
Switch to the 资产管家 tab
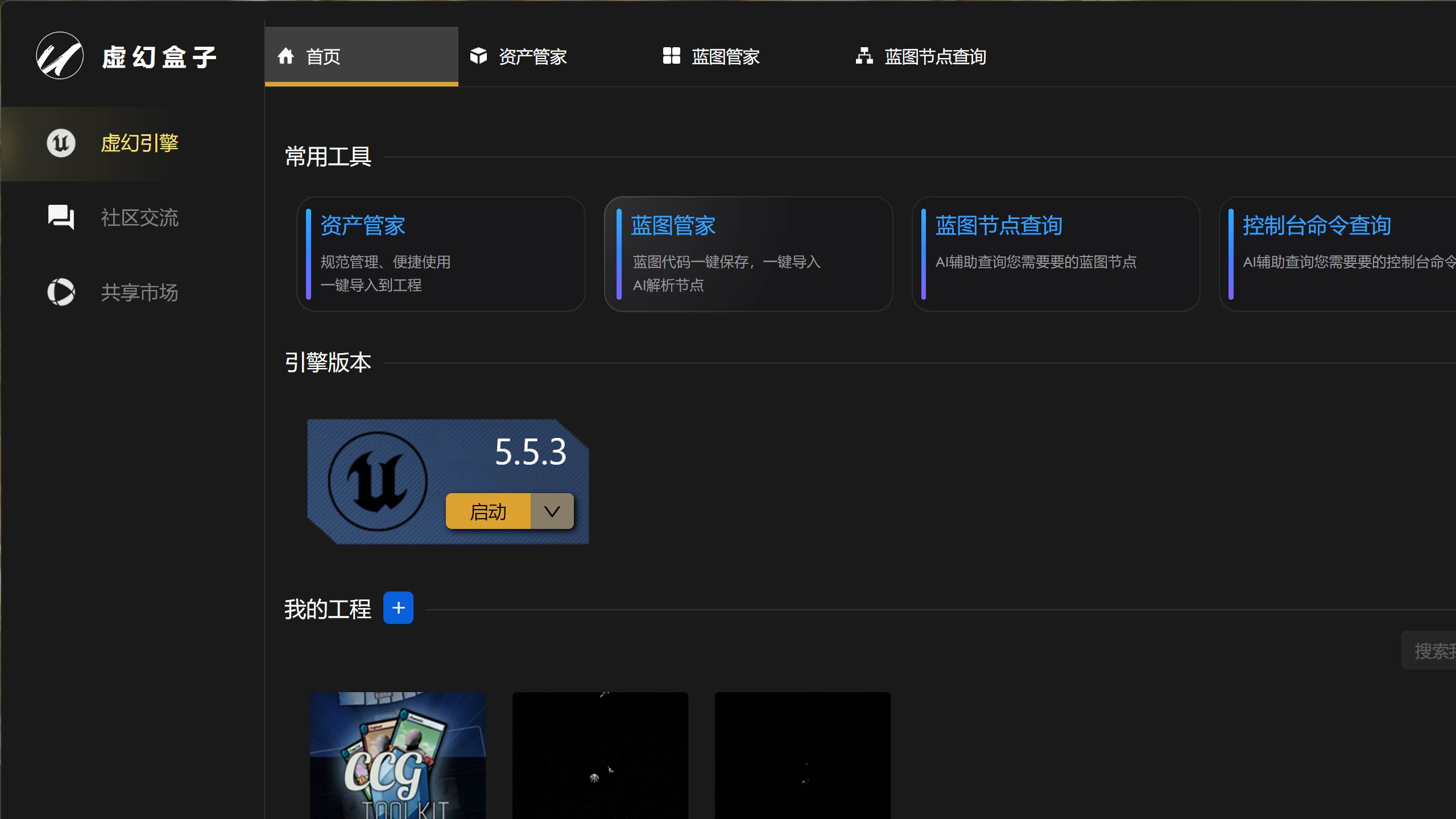point(555,56)
